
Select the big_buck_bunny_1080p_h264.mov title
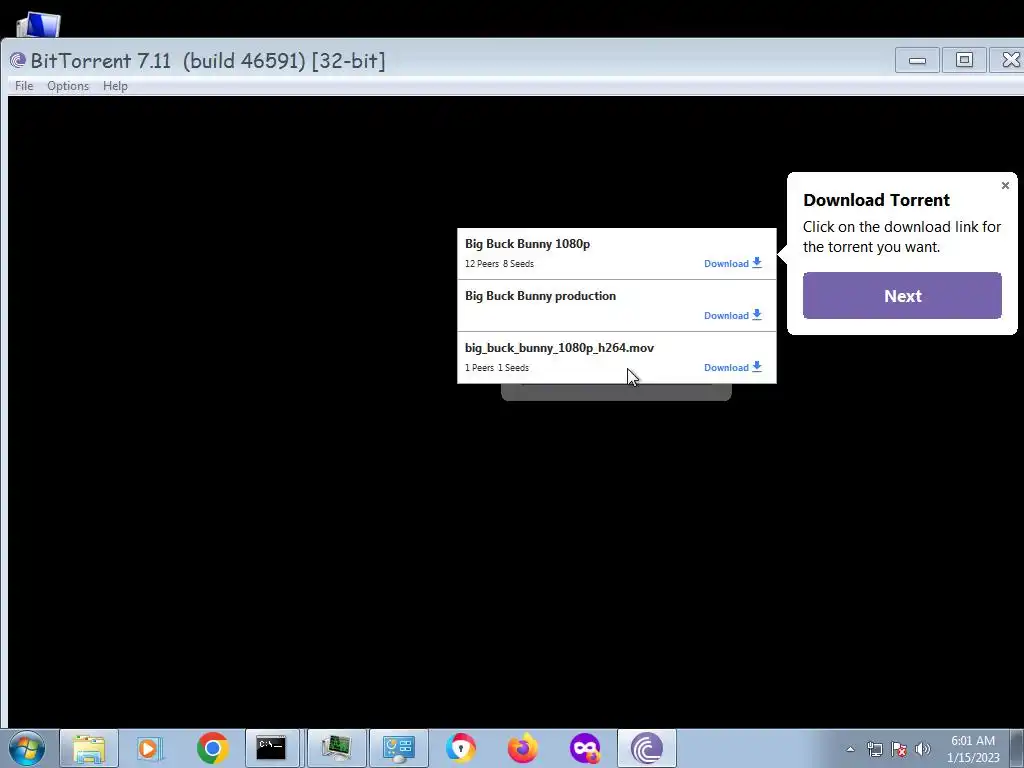(560, 348)
